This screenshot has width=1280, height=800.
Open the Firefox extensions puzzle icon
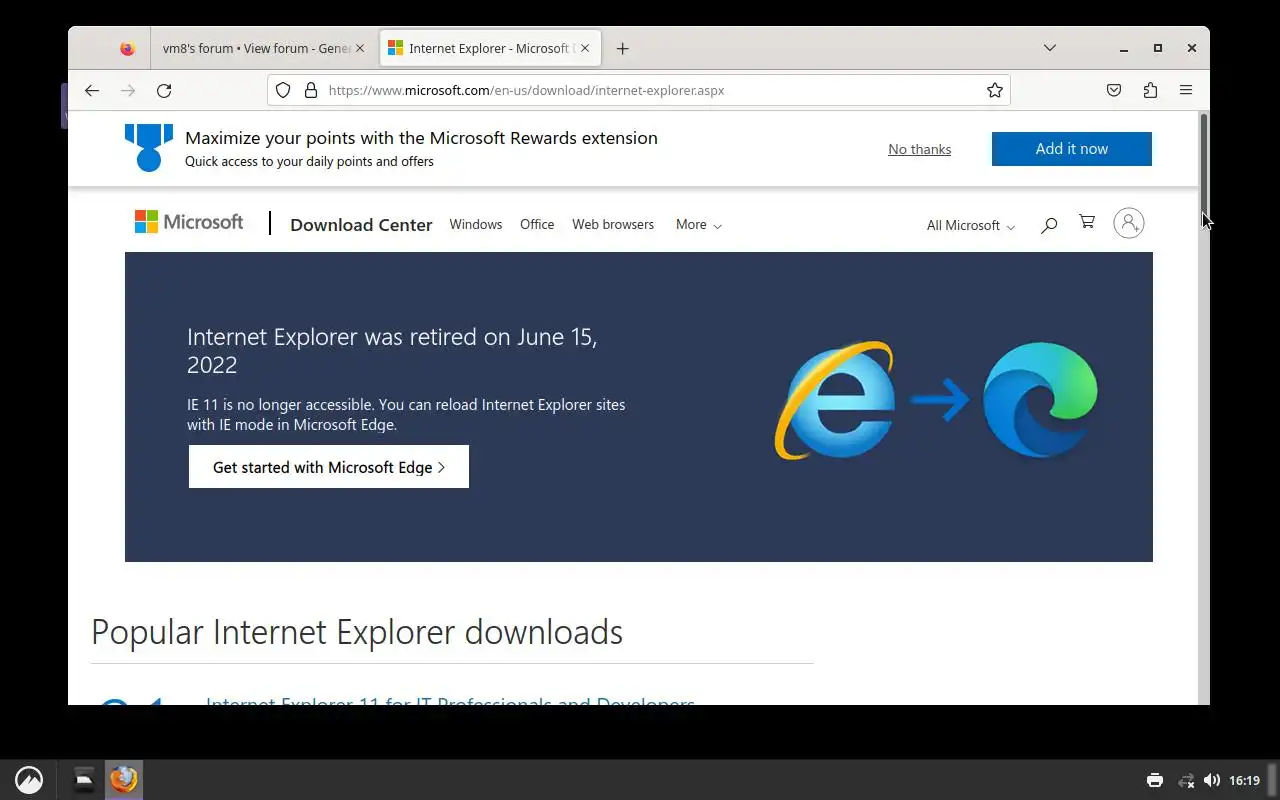(1150, 90)
